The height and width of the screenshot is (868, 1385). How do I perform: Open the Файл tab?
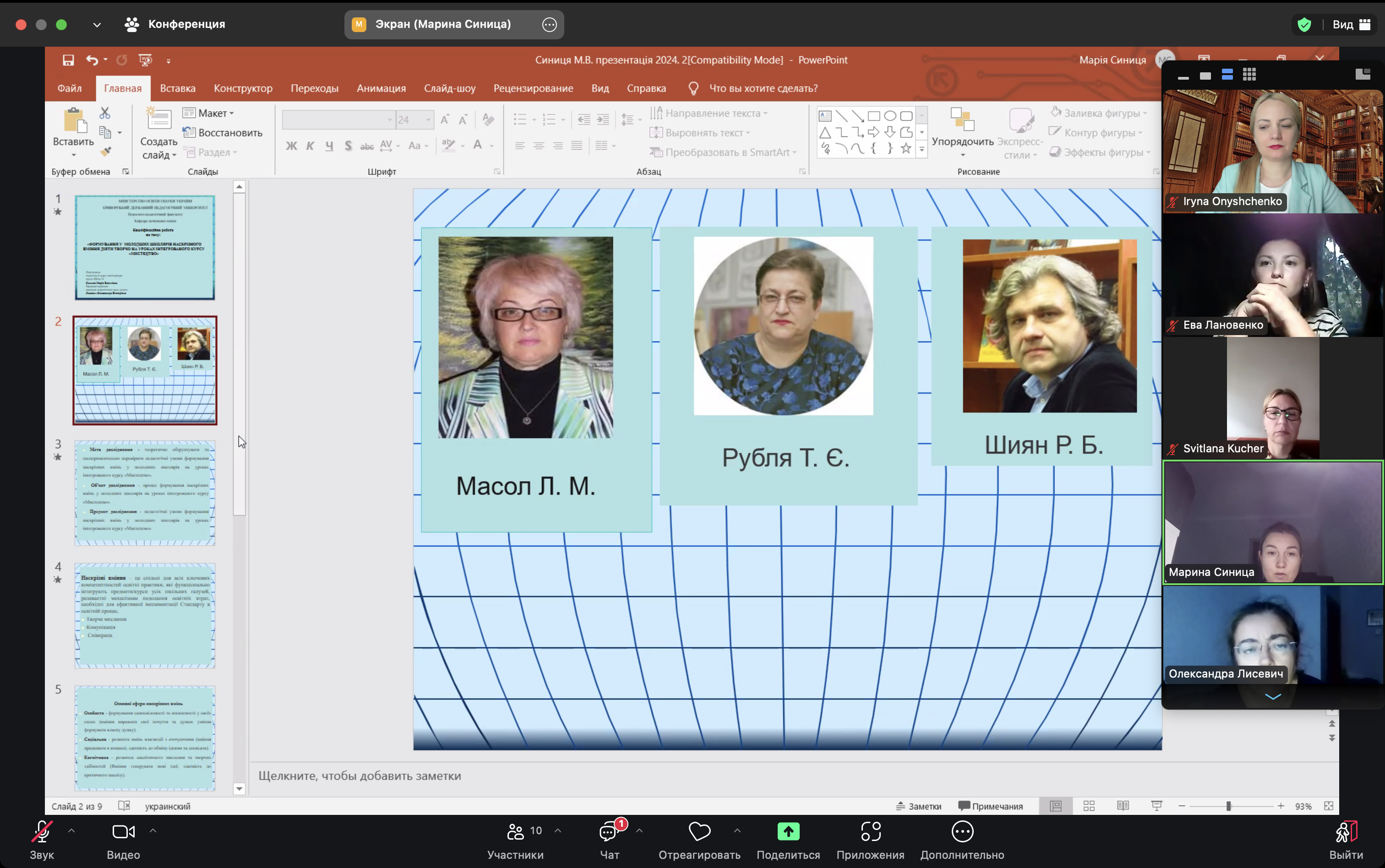click(x=70, y=88)
